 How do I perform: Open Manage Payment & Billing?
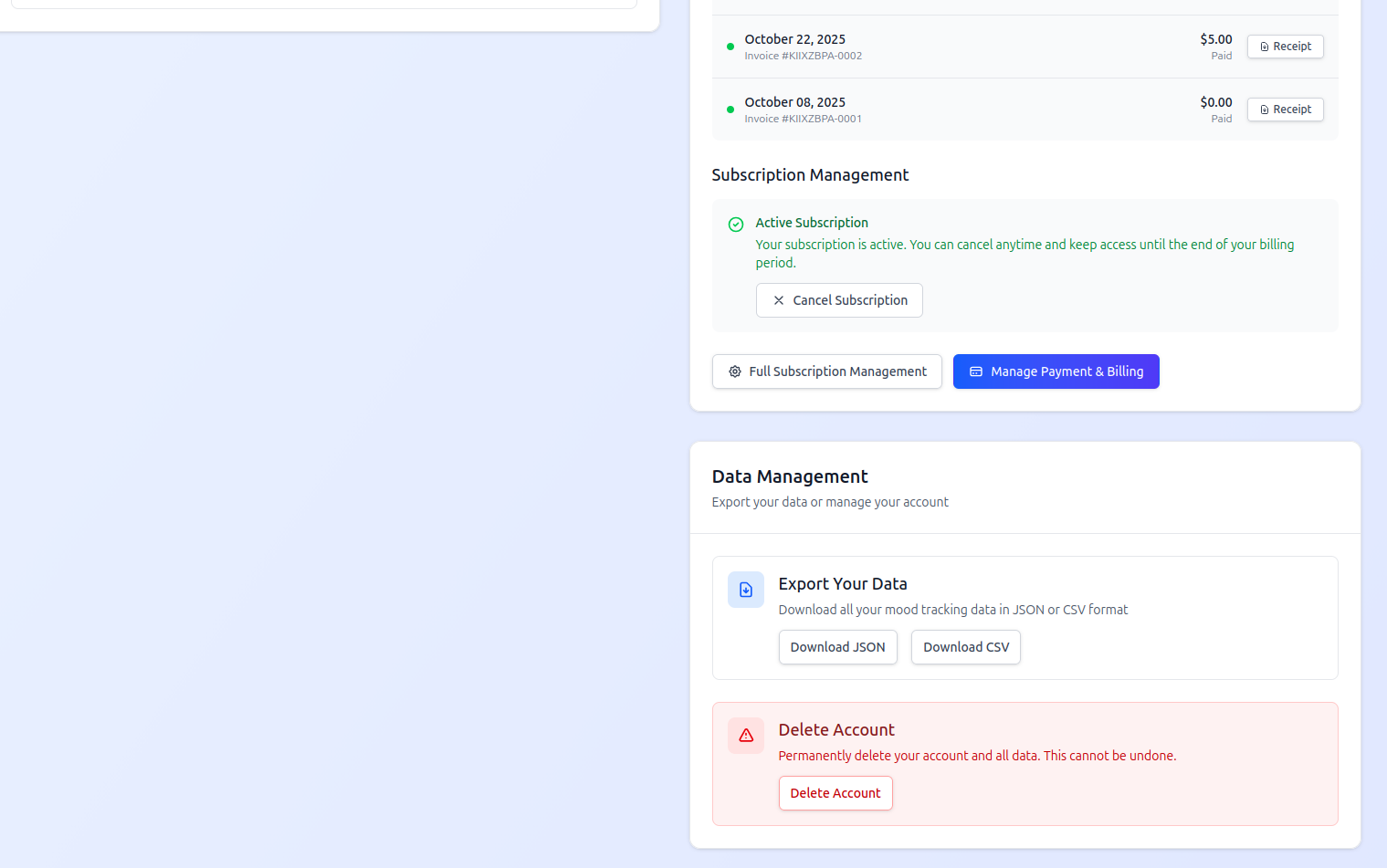click(x=1056, y=371)
